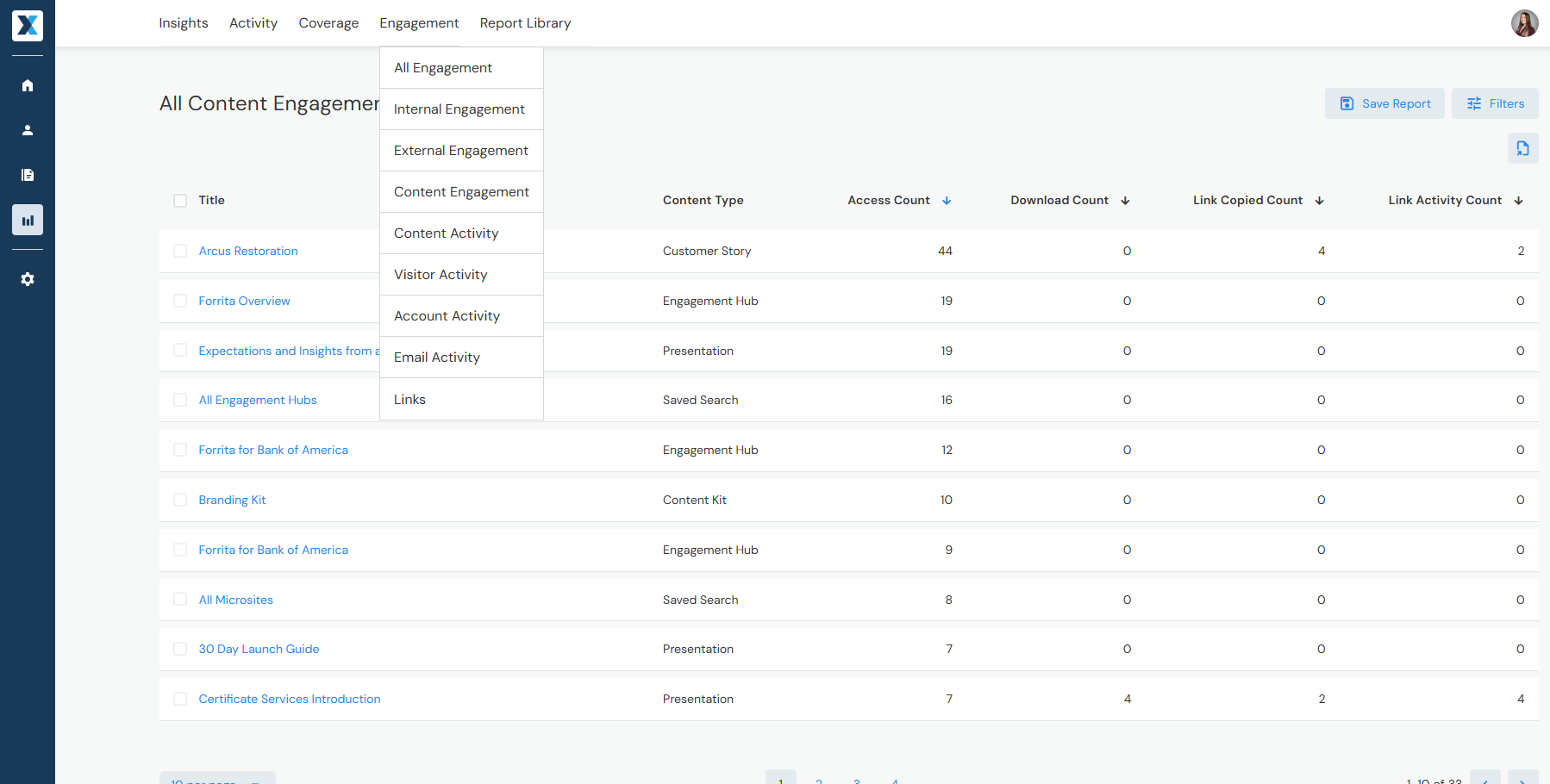Open the Activity menu
The height and width of the screenshot is (784, 1550).
[253, 23]
